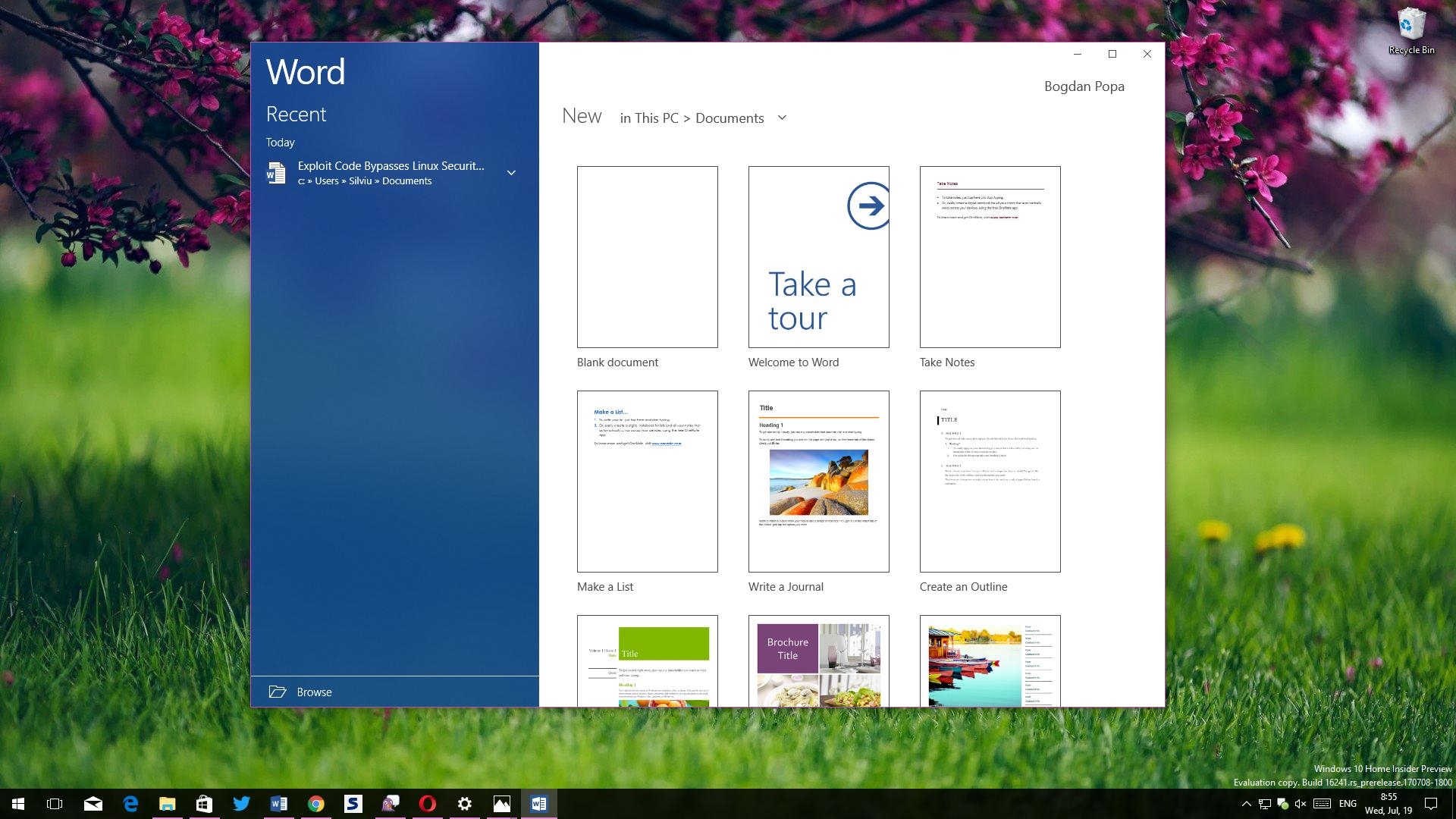Open Windows Store from the taskbar
This screenshot has width=1456, height=819.
[x=204, y=804]
